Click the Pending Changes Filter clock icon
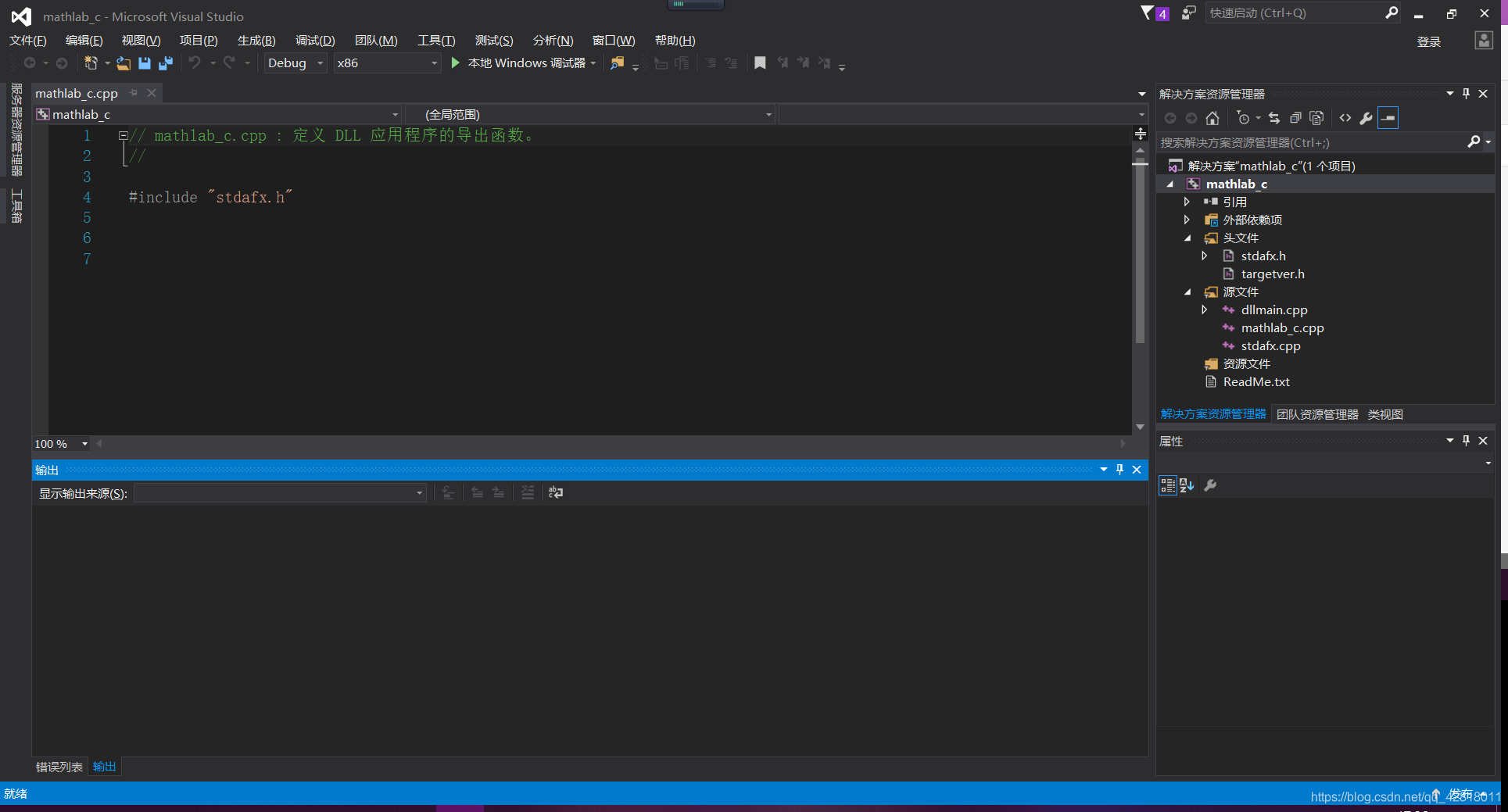 (1244, 118)
